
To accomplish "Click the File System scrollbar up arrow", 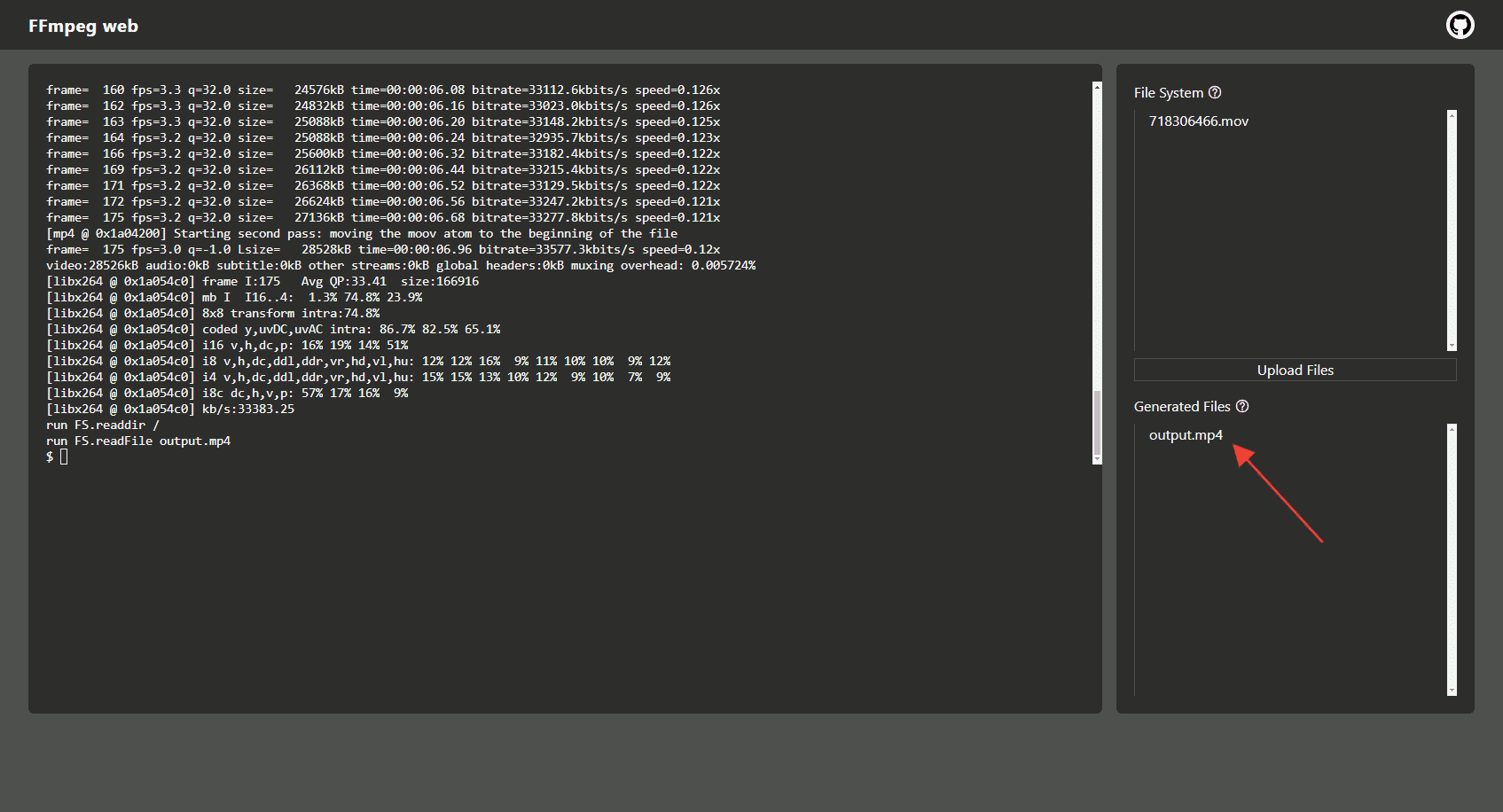I will click(1452, 115).
